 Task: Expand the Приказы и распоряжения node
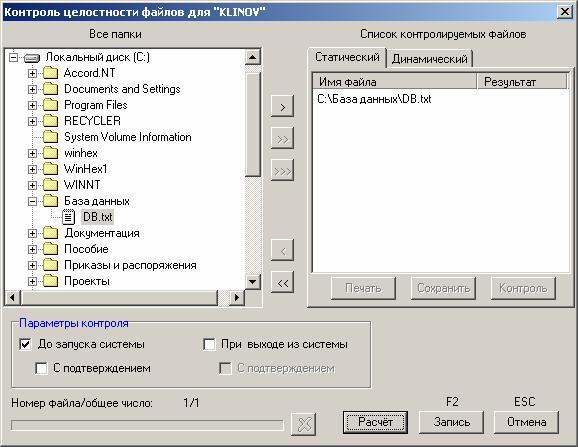[x=32, y=265]
